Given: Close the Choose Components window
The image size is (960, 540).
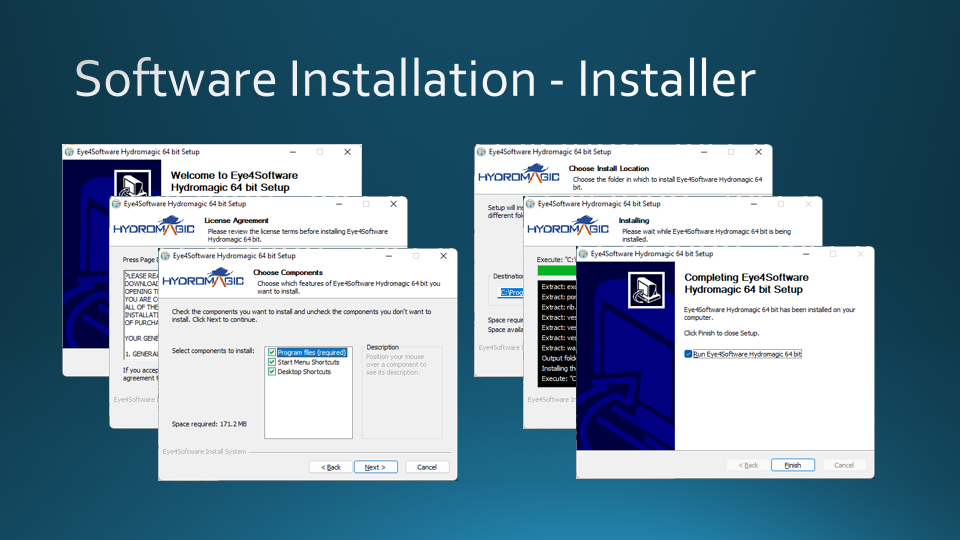Looking at the screenshot, I should point(443,256).
